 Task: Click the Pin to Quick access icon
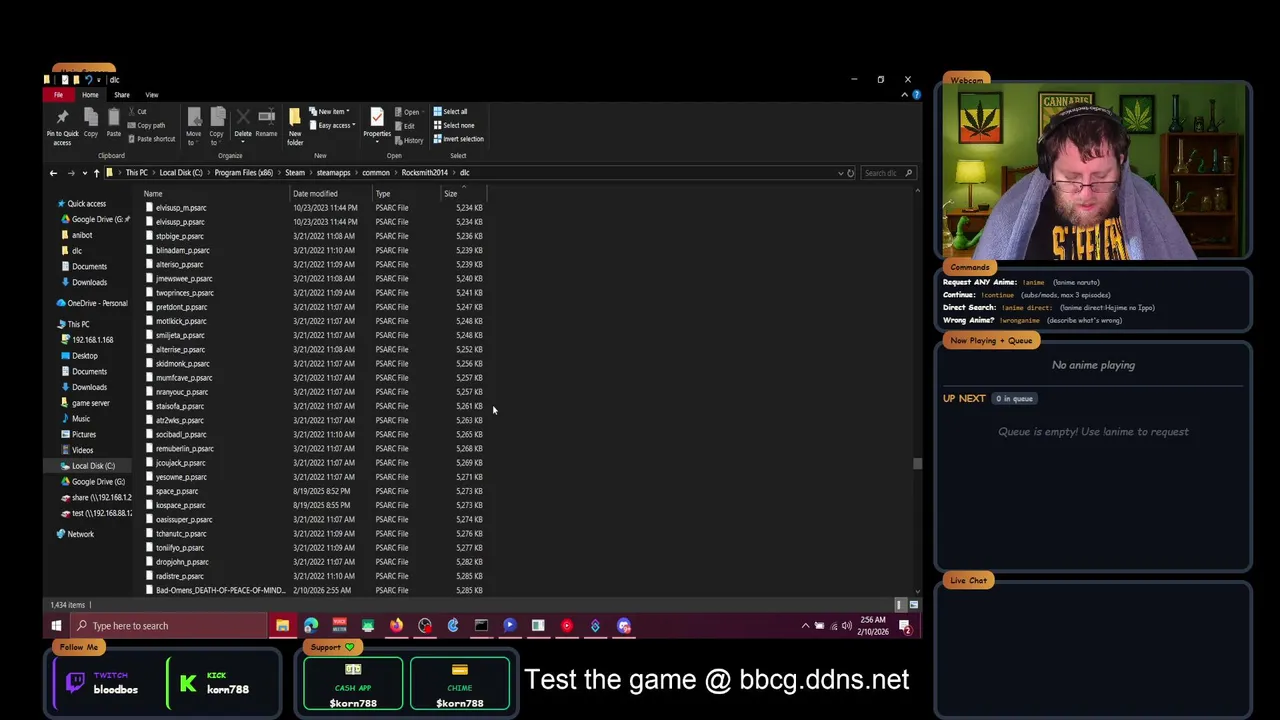point(62,118)
